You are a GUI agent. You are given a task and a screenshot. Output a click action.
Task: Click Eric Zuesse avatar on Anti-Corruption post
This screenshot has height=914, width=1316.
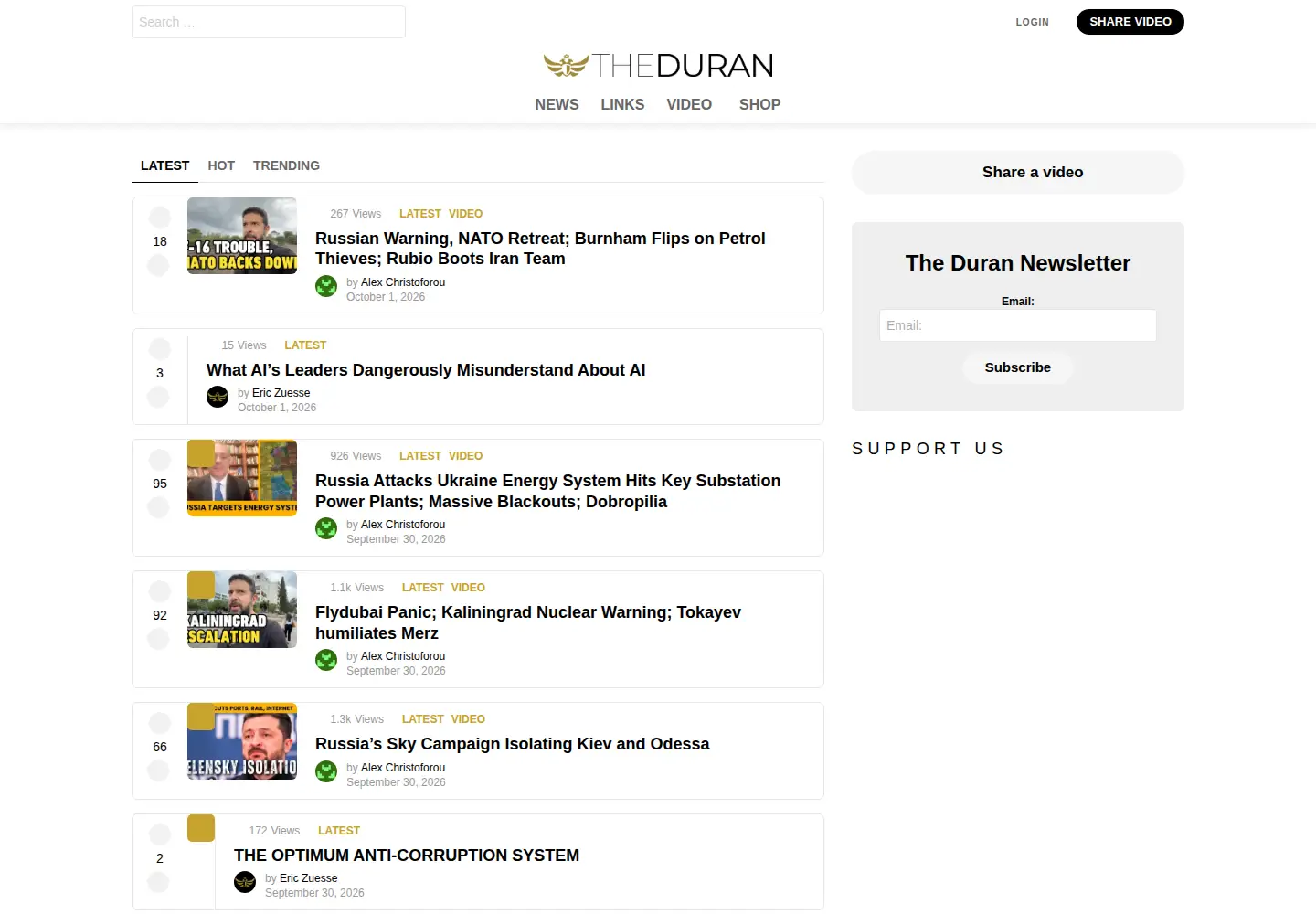245,882
